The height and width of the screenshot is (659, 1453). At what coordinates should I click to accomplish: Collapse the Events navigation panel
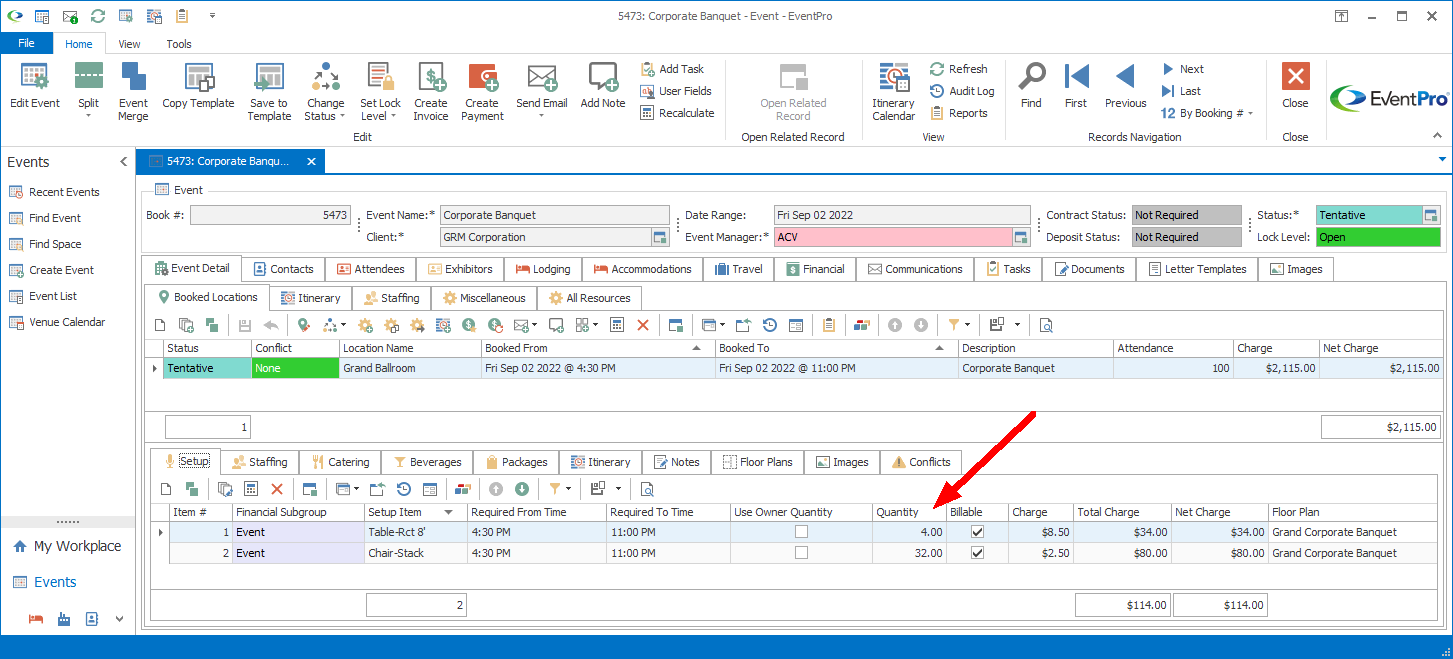[x=124, y=162]
